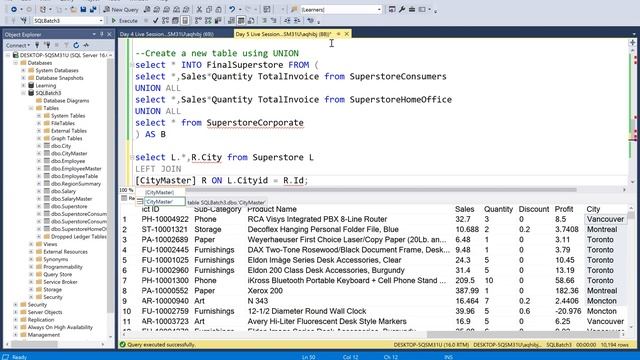640x360 pixels.
Task: Click the Display Estimated Execution Plan icon
Action: click(x=165, y=20)
